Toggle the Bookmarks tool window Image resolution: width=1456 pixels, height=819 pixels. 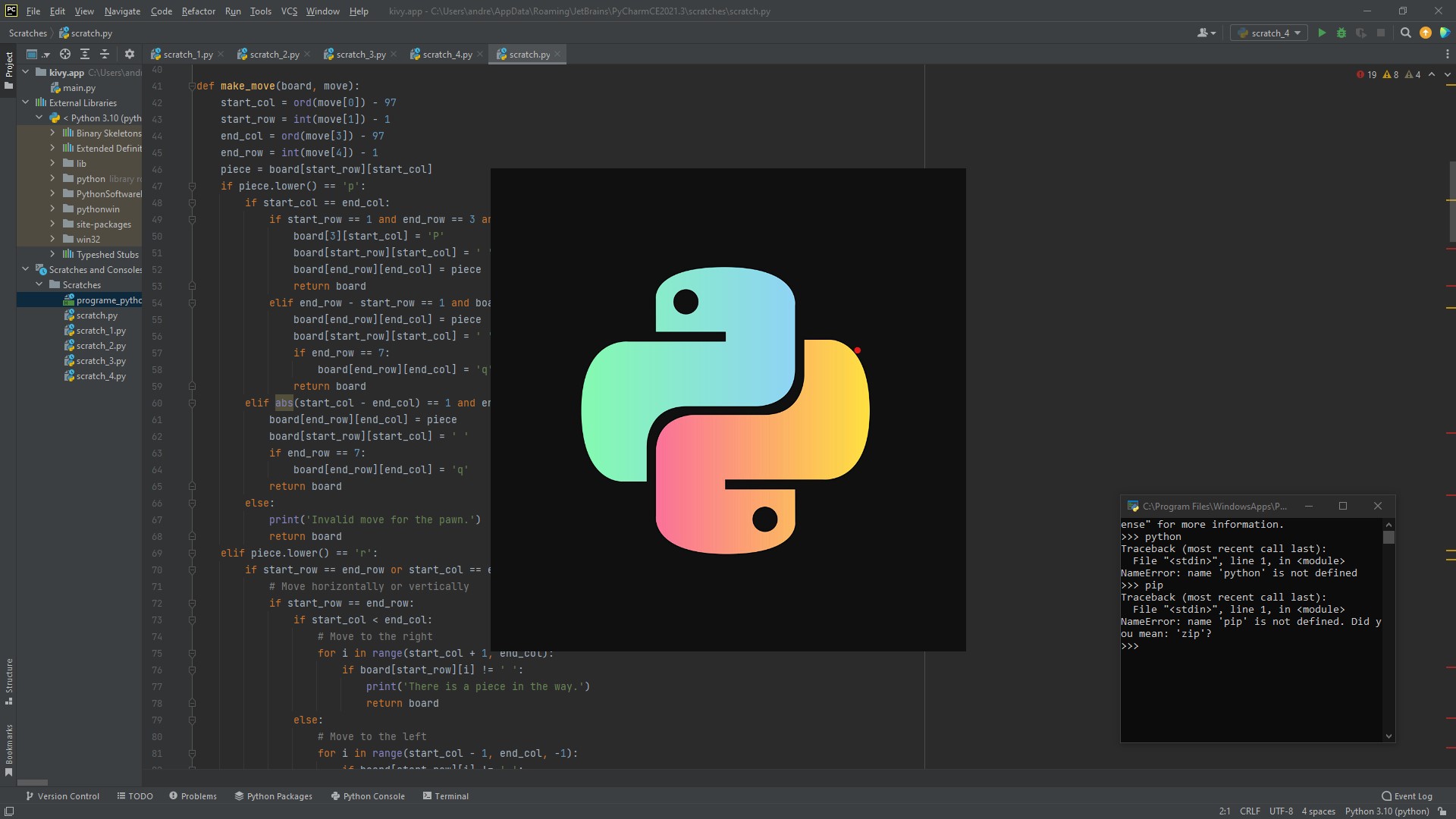pos(8,749)
